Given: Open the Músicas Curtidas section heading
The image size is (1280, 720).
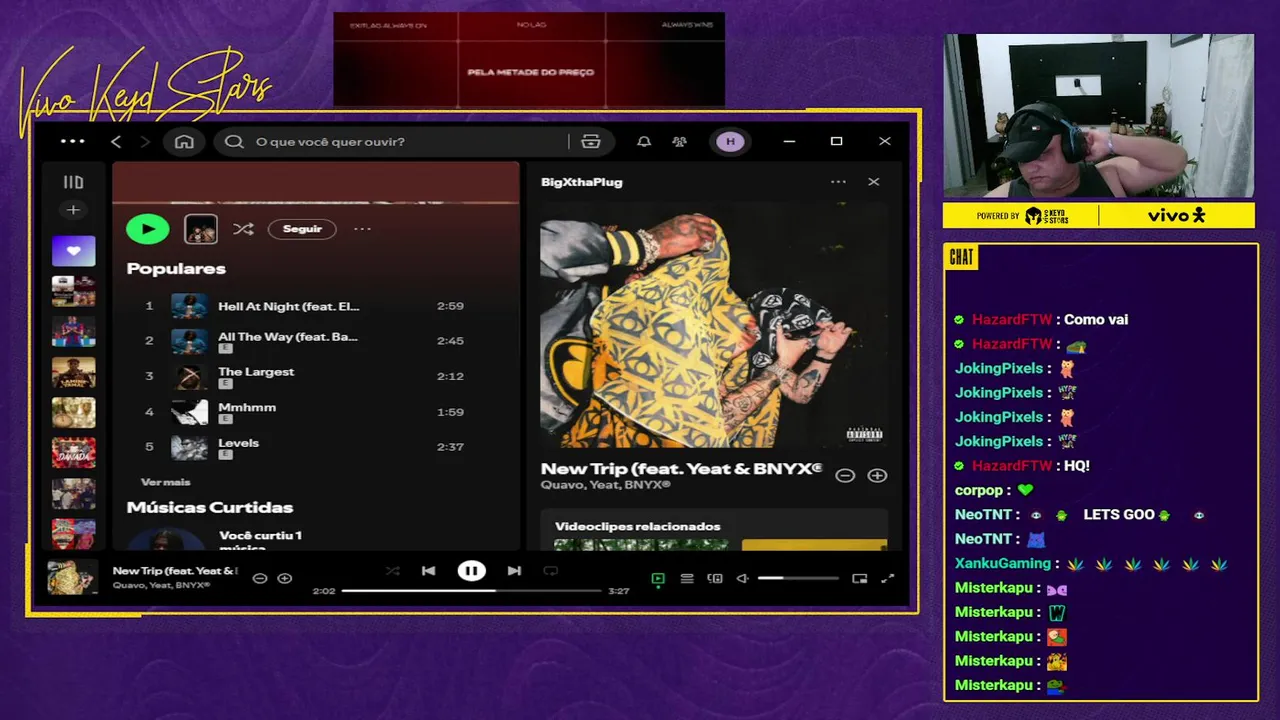Looking at the screenshot, I should [x=210, y=508].
